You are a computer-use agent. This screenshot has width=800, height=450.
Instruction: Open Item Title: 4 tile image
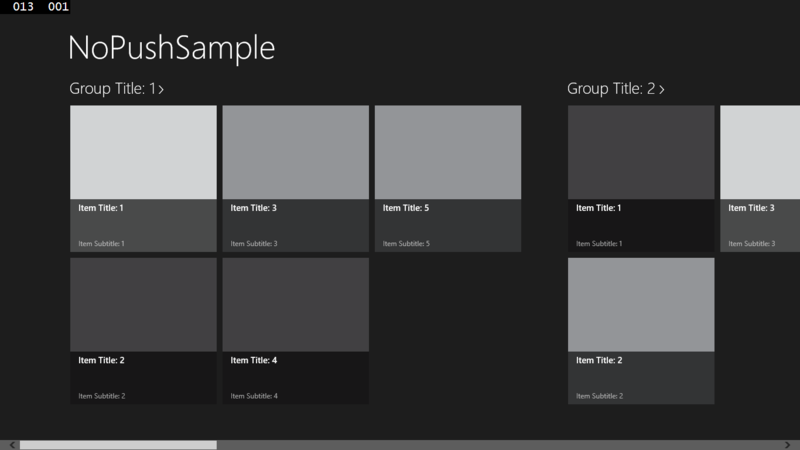click(295, 304)
